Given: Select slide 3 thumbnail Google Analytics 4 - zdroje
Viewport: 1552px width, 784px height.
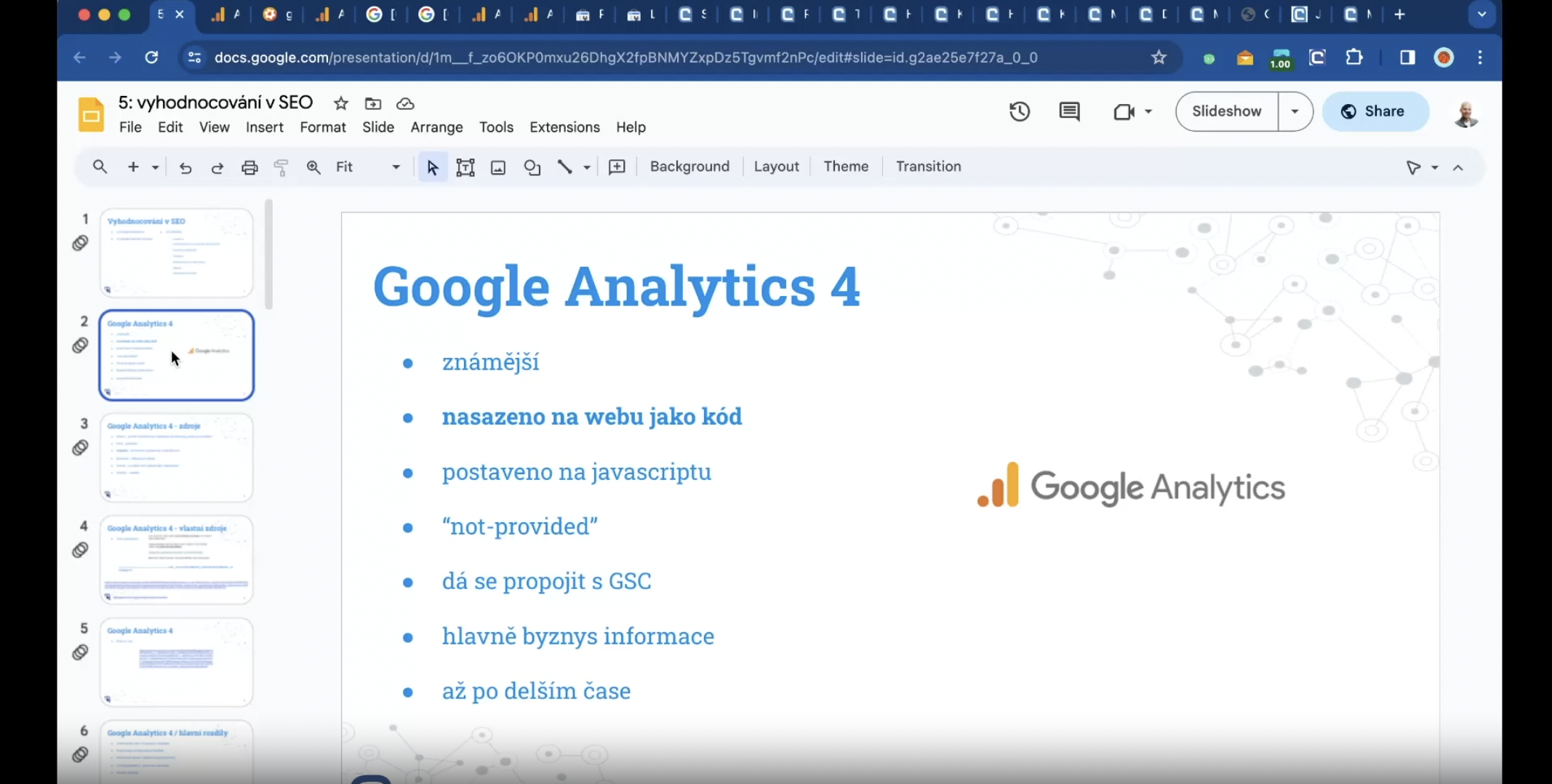Looking at the screenshot, I should [176, 457].
